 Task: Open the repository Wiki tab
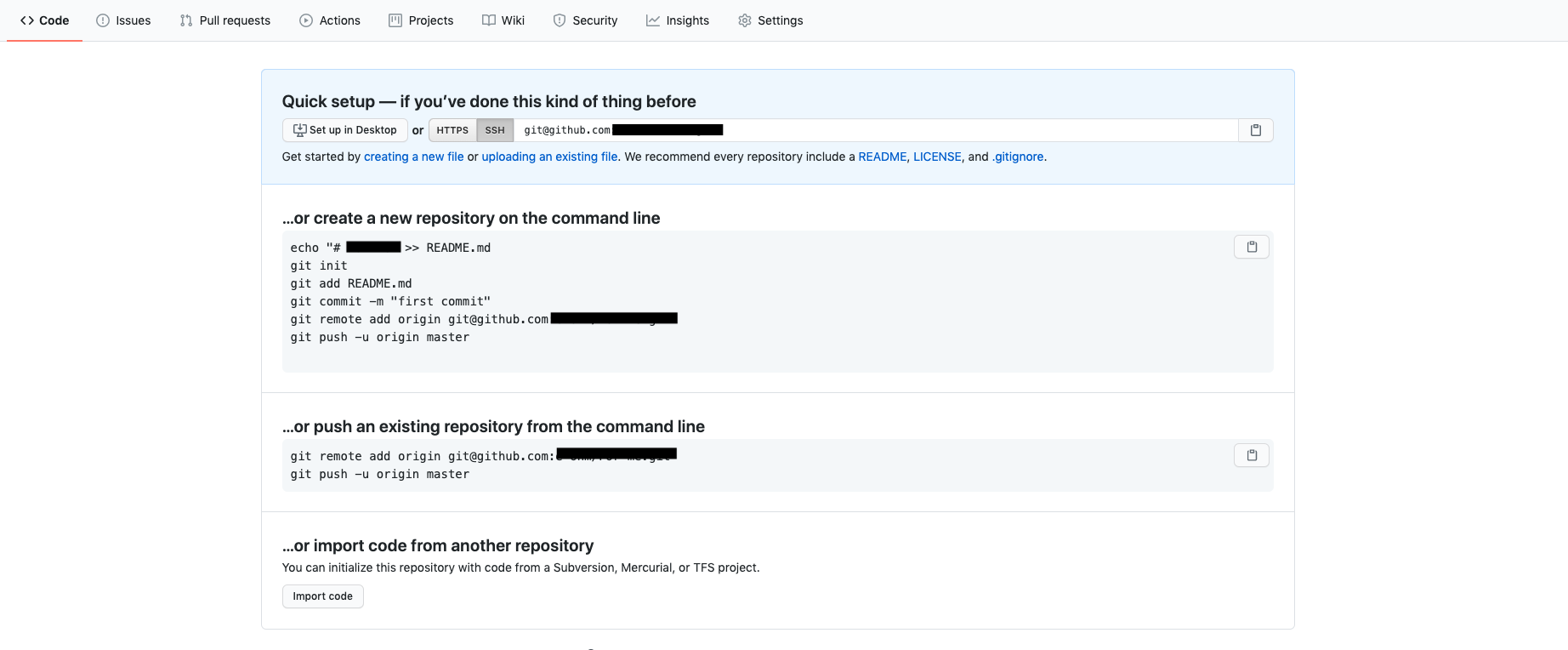pyautogui.click(x=503, y=20)
